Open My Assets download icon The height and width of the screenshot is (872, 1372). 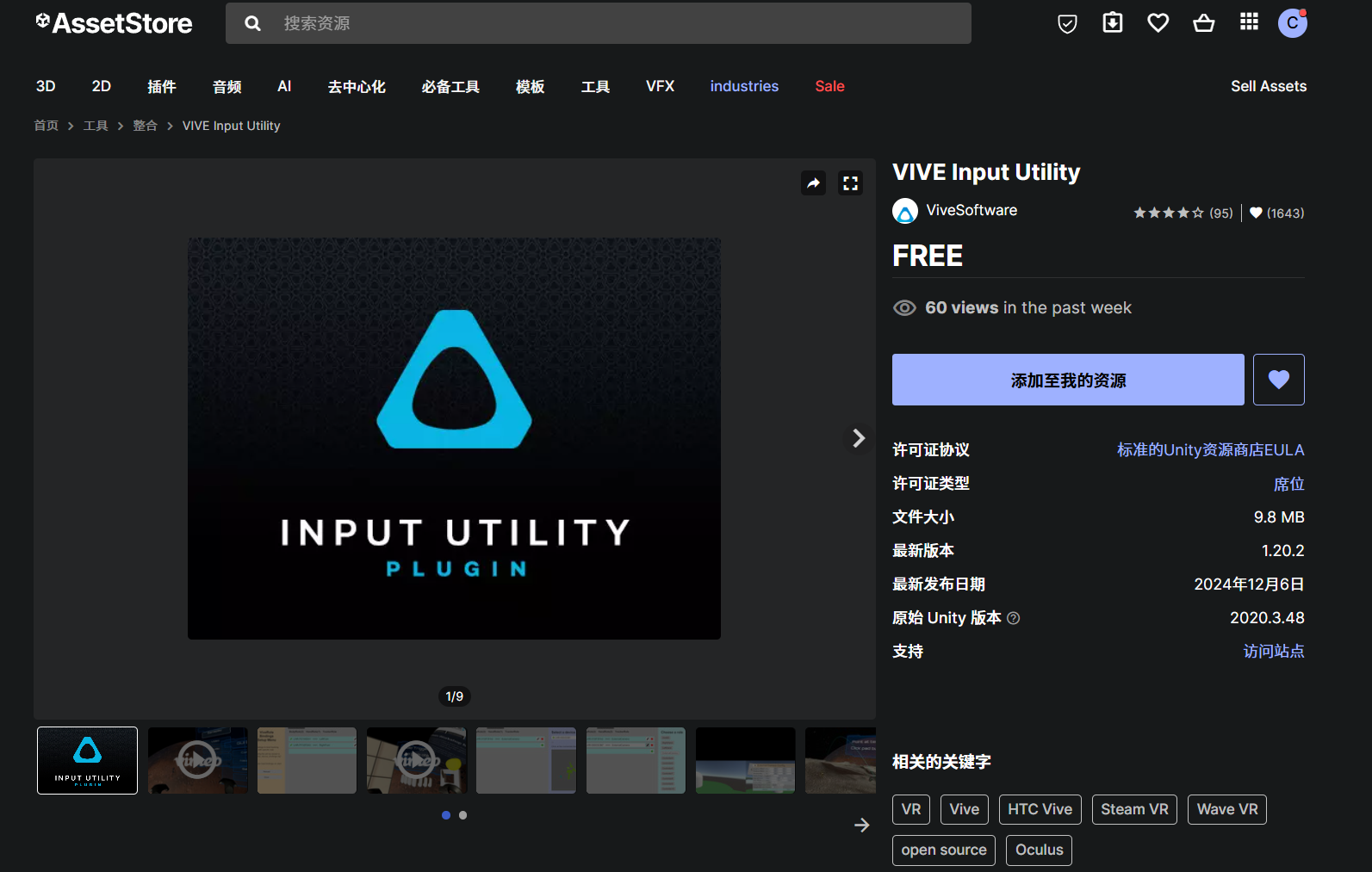click(x=1113, y=23)
